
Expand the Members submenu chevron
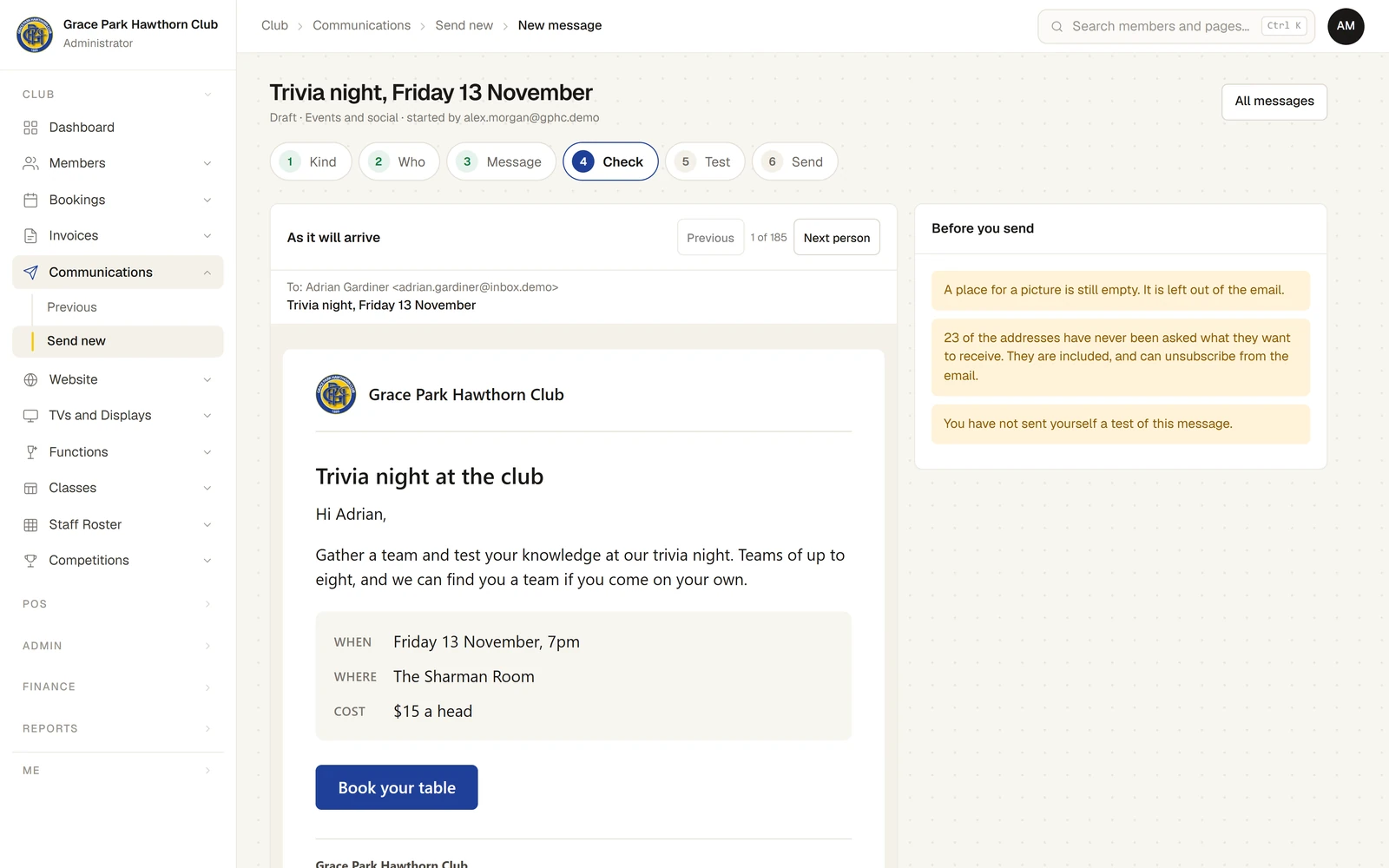(207, 163)
